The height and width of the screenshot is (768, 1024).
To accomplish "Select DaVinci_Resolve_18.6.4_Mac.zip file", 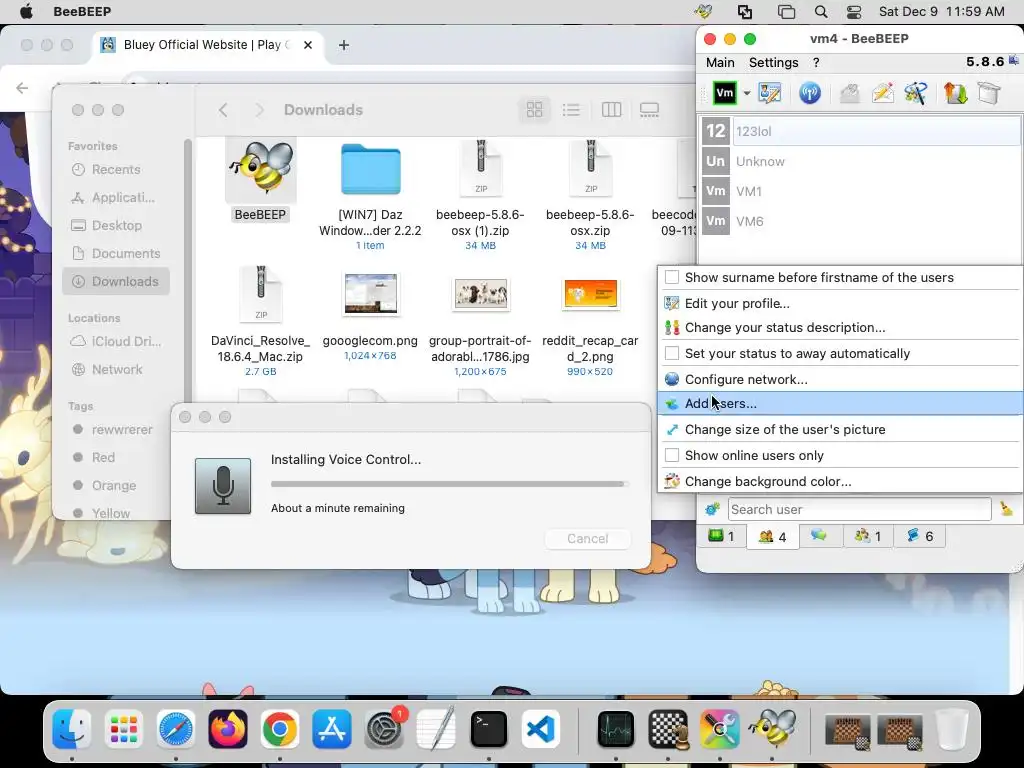I will click(261, 294).
